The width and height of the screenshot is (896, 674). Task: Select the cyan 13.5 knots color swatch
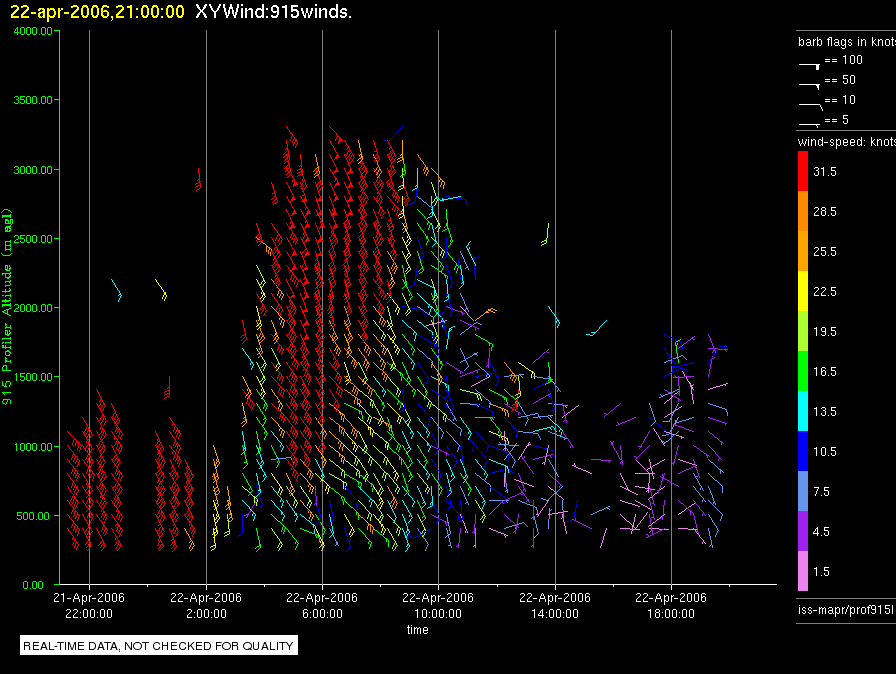coord(803,411)
